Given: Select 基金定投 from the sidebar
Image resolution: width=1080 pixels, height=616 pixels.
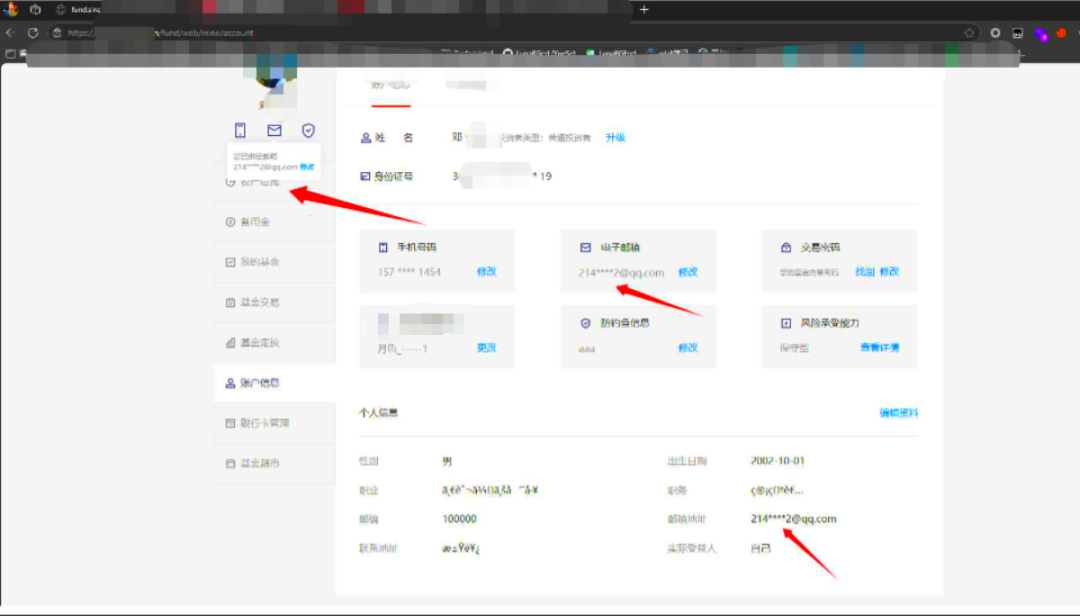Looking at the screenshot, I should tap(258, 342).
